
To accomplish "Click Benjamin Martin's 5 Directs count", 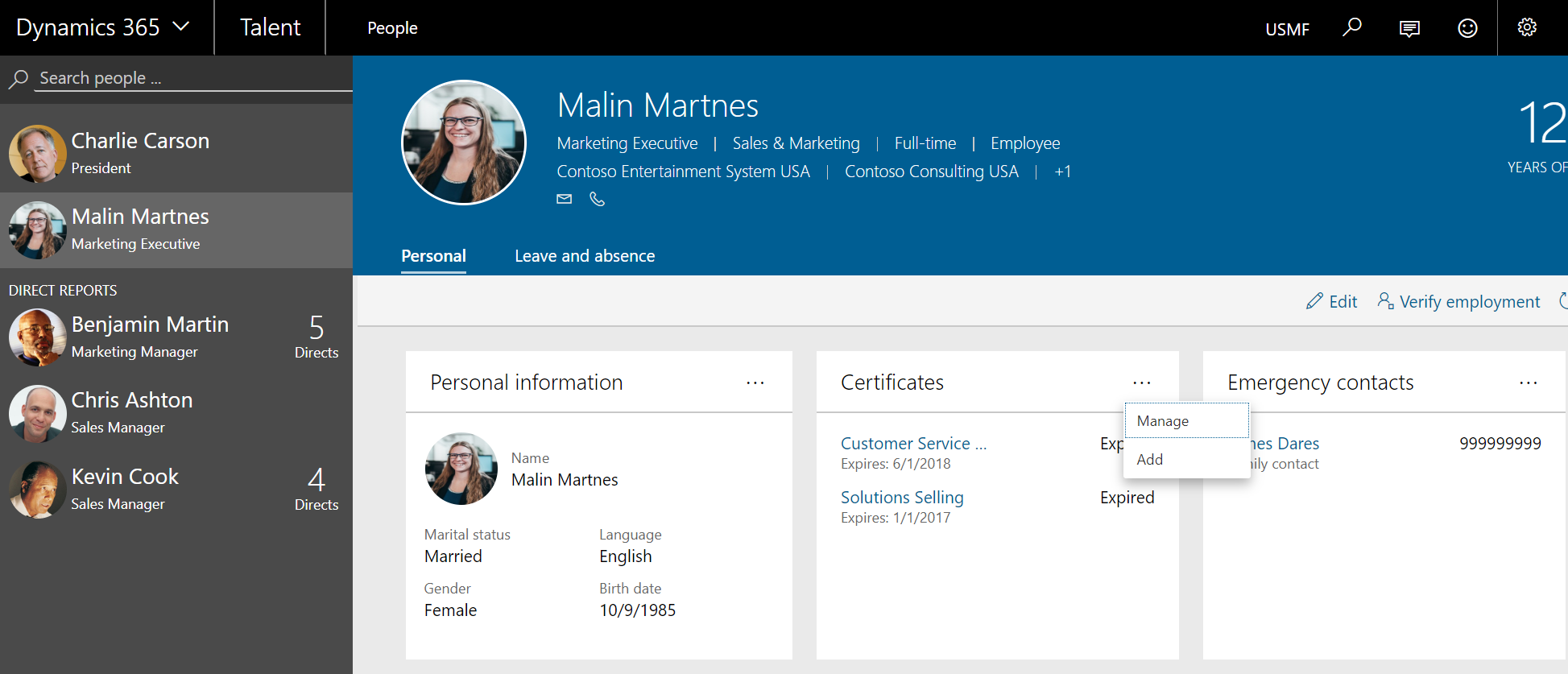I will (316, 337).
